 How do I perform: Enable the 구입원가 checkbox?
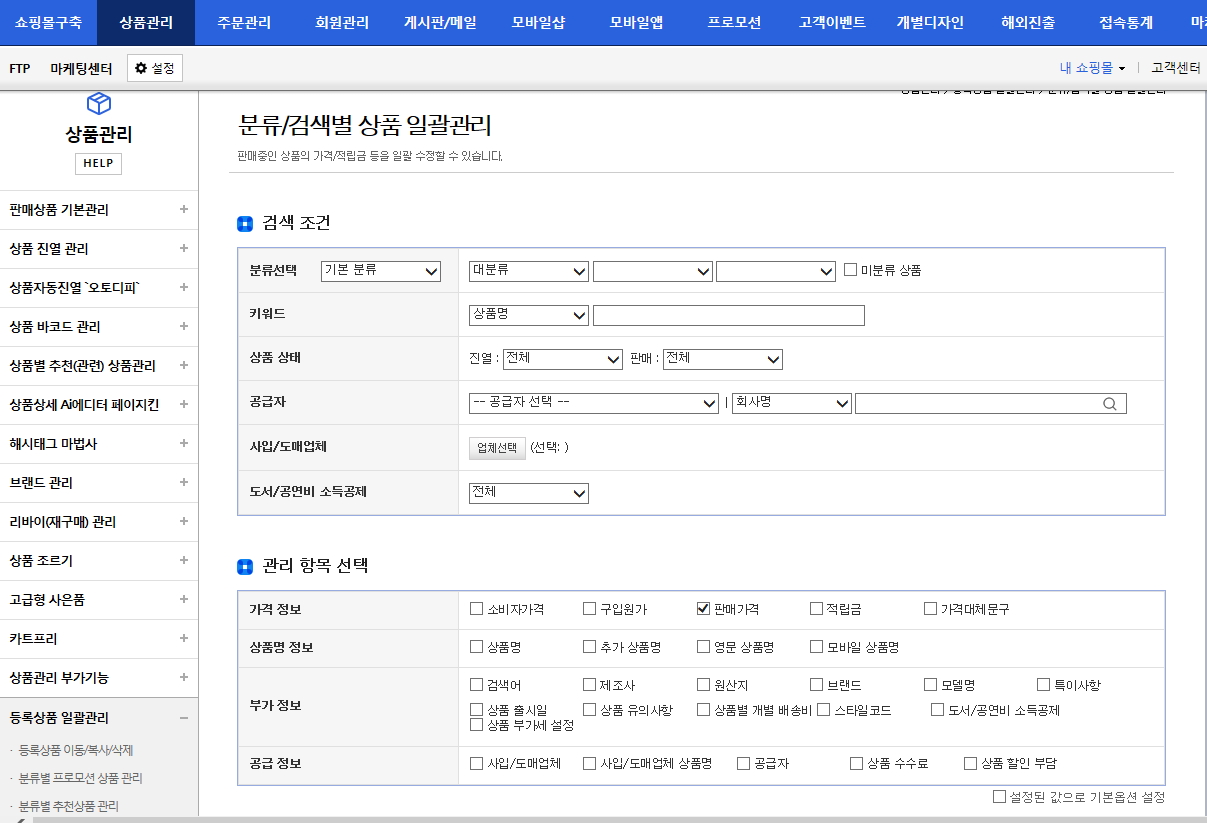coord(590,608)
